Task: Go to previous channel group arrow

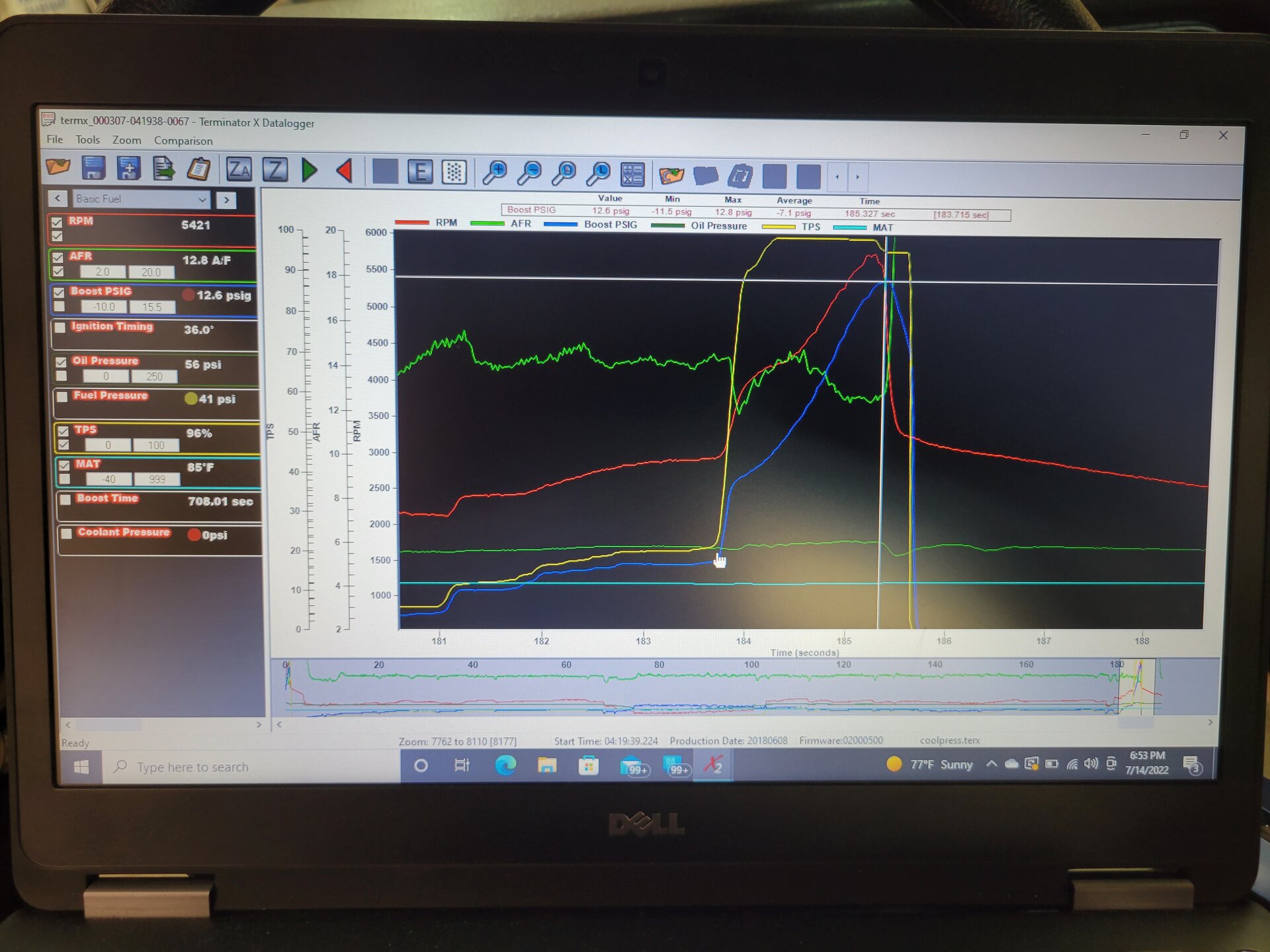Action: (58, 198)
